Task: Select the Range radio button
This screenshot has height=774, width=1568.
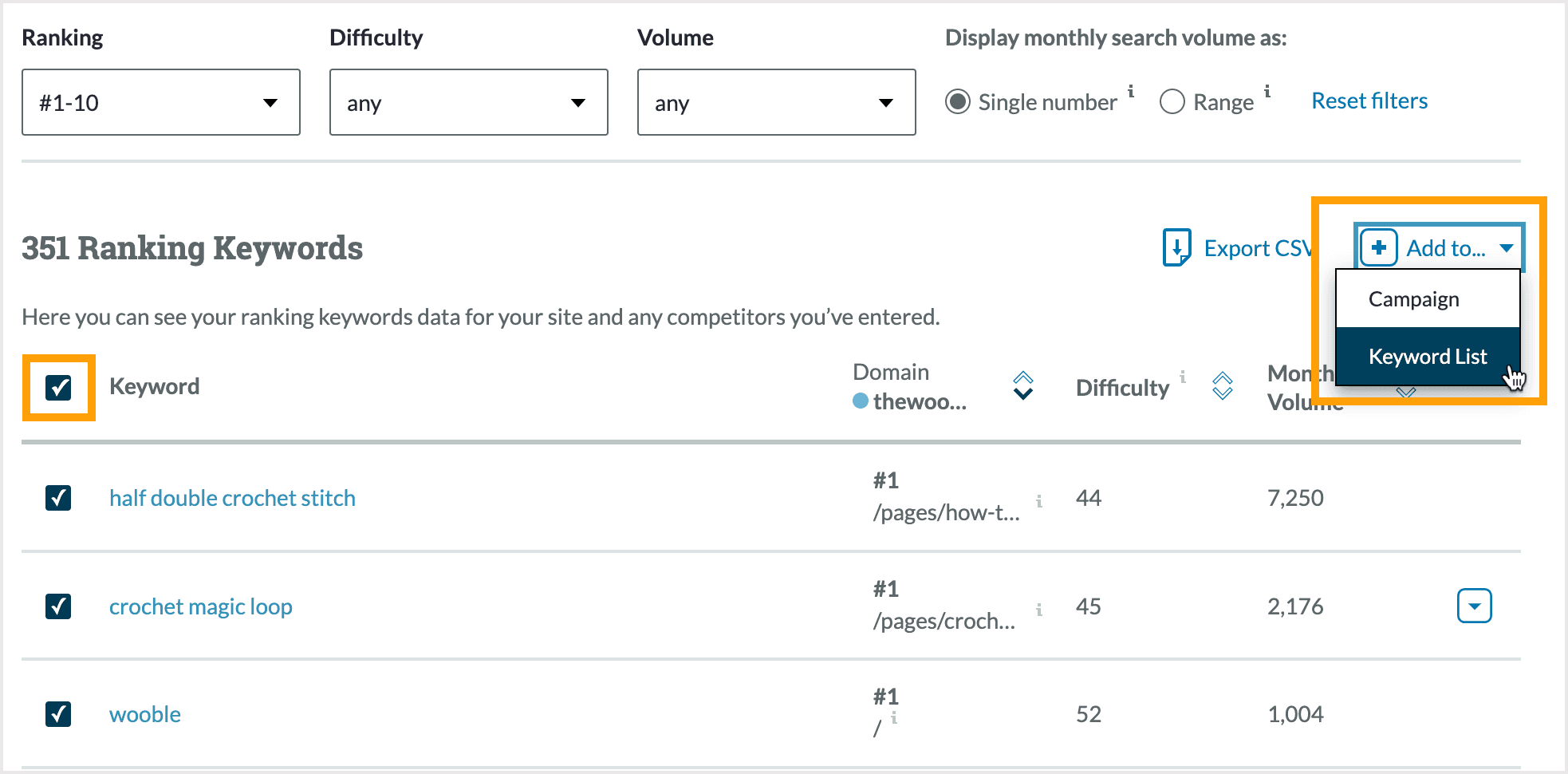Action: 1172,102
